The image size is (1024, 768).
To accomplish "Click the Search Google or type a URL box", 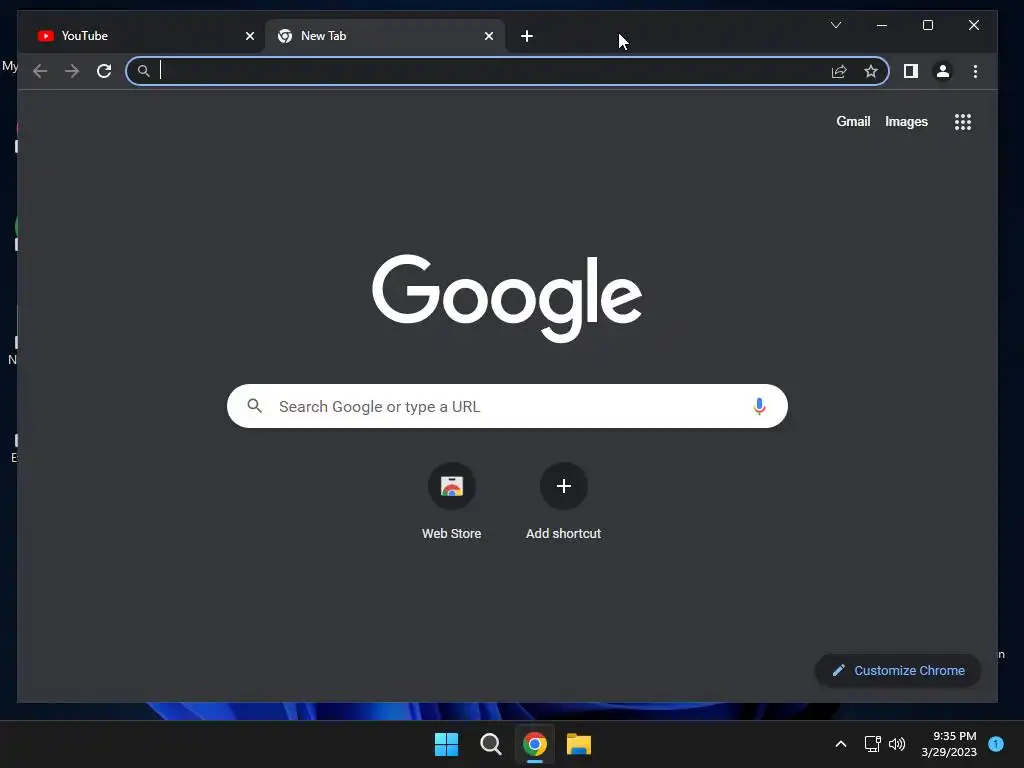I will 507,406.
